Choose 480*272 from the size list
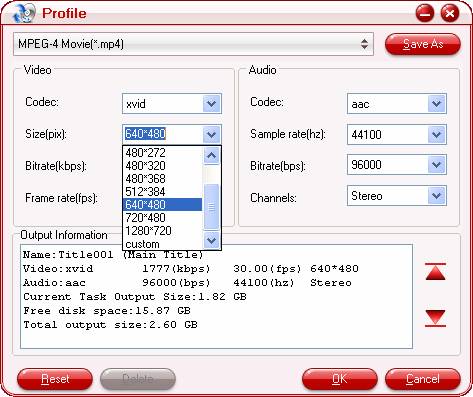Image resolution: width=473 pixels, height=397 pixels. point(163,153)
